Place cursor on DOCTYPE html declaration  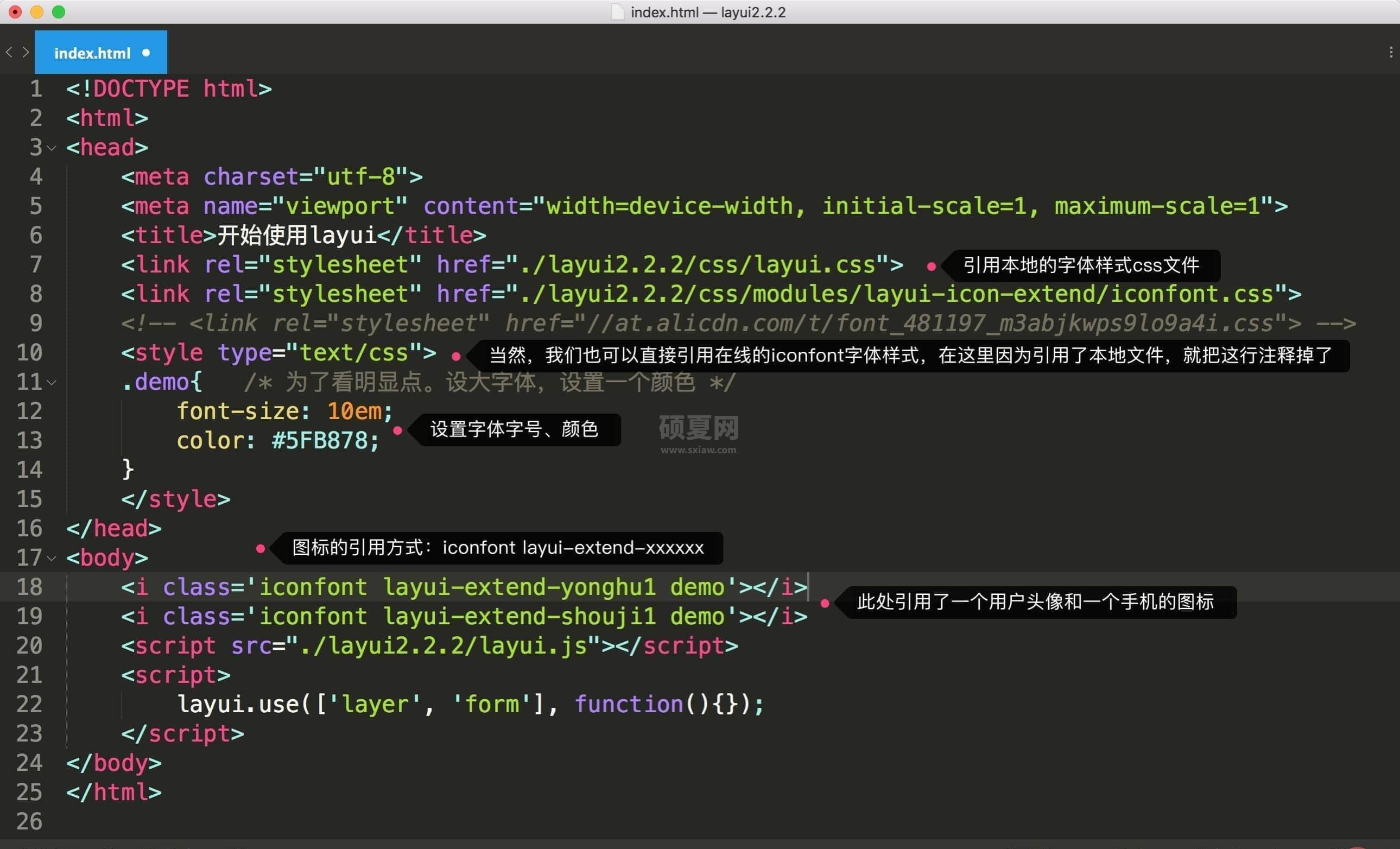169,88
